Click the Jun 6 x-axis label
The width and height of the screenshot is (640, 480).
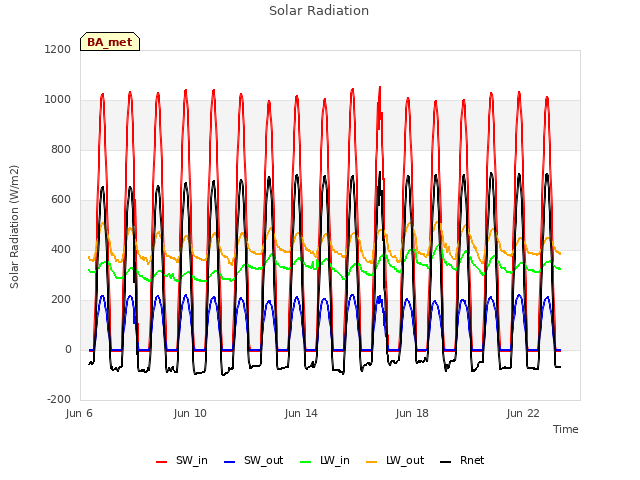pos(79,413)
